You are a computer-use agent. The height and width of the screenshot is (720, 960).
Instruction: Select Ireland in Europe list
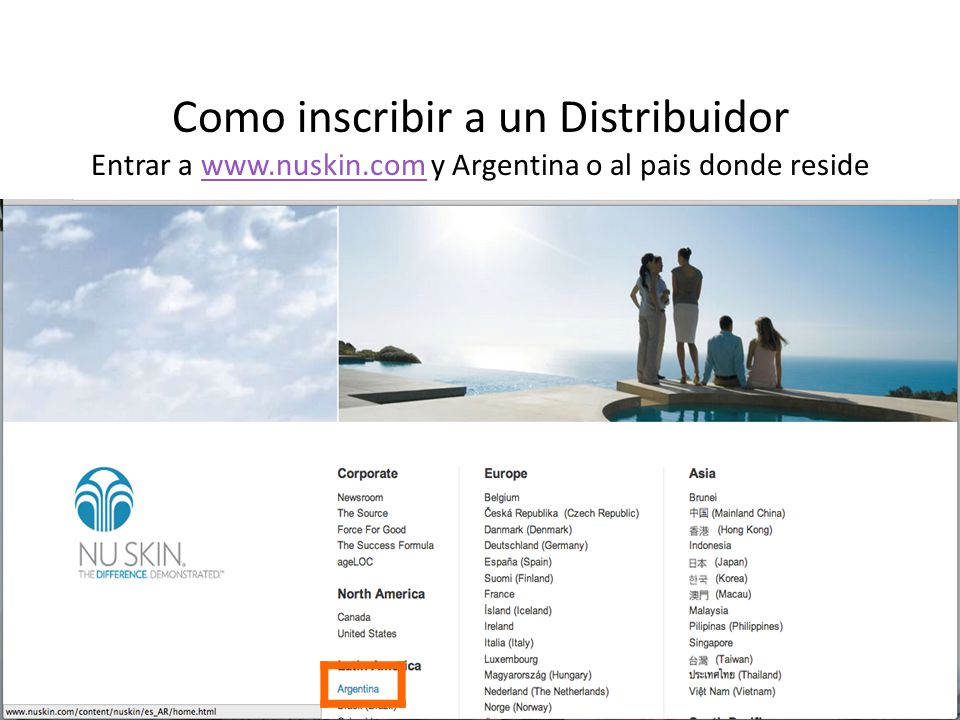click(x=499, y=626)
